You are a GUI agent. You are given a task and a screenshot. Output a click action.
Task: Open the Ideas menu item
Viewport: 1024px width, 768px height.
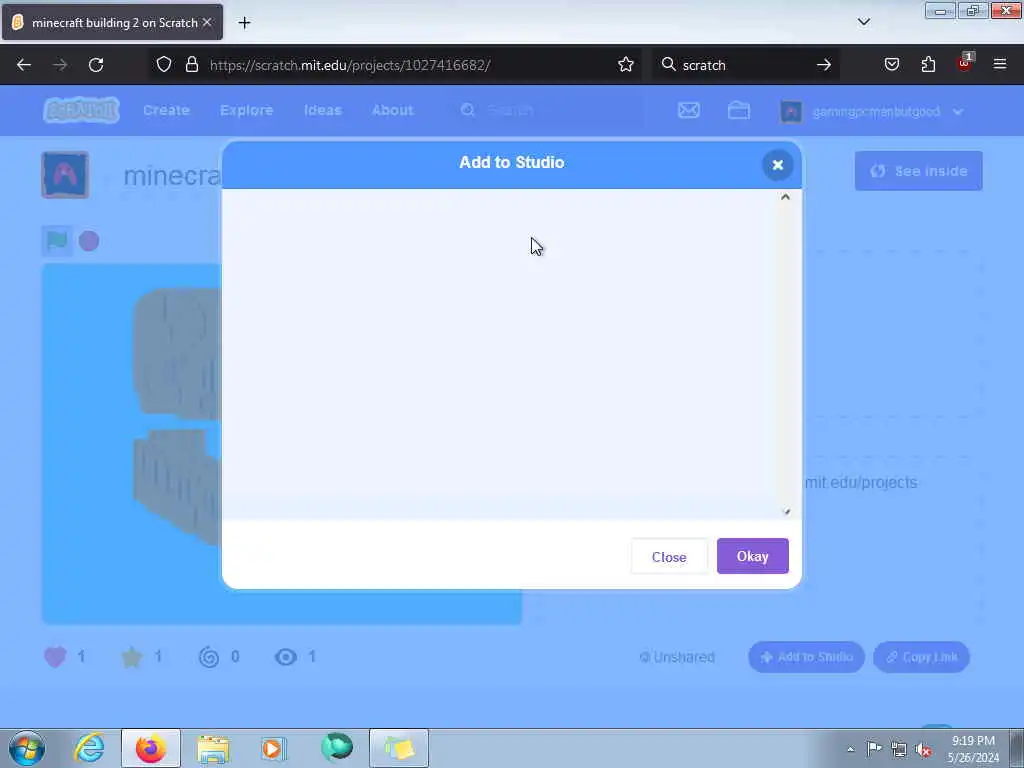pyautogui.click(x=323, y=110)
